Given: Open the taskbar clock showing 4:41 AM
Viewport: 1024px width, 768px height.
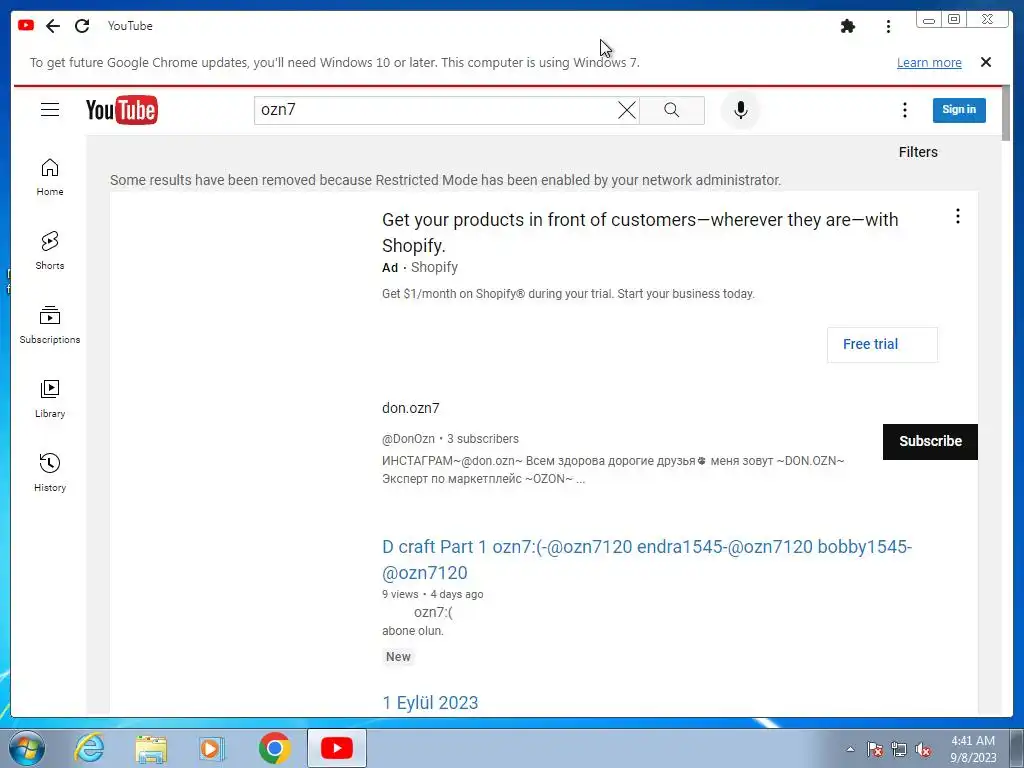Looking at the screenshot, I should tap(973, 749).
